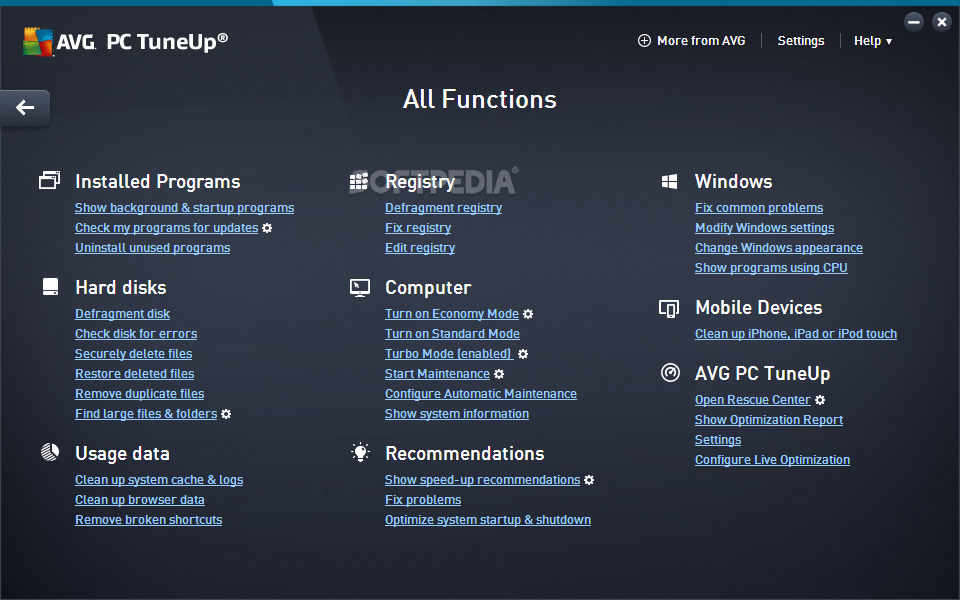Click the back arrow button
960x600 pixels.
click(x=24, y=108)
